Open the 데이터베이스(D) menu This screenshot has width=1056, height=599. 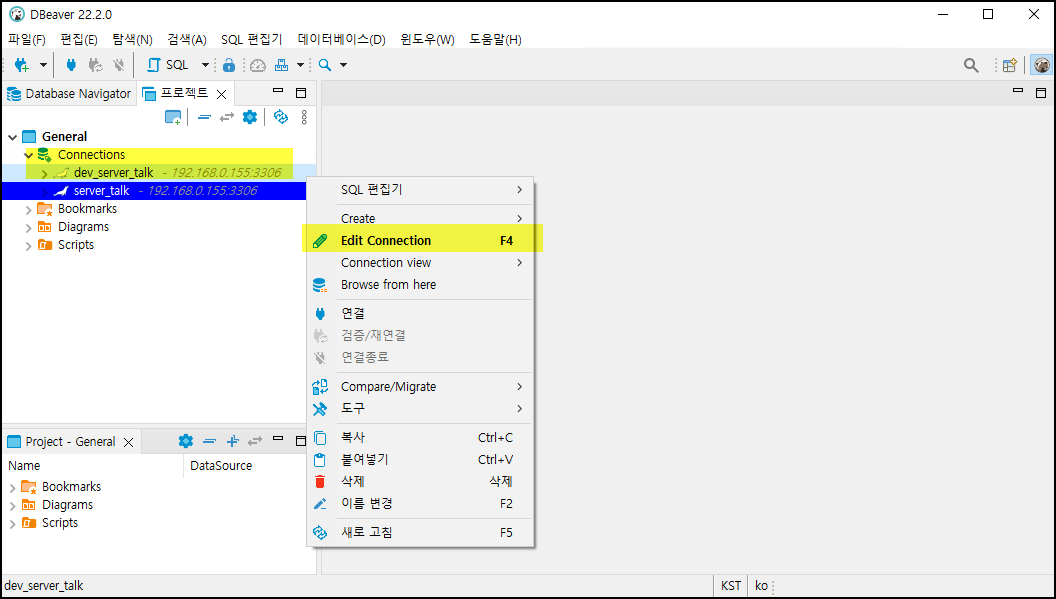341,40
